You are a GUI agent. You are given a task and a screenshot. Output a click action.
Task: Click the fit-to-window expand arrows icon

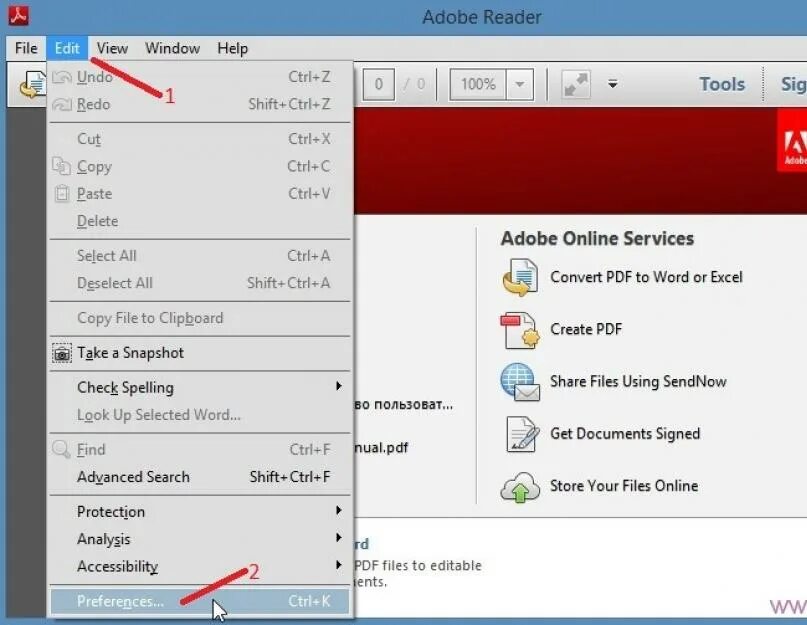coord(575,84)
